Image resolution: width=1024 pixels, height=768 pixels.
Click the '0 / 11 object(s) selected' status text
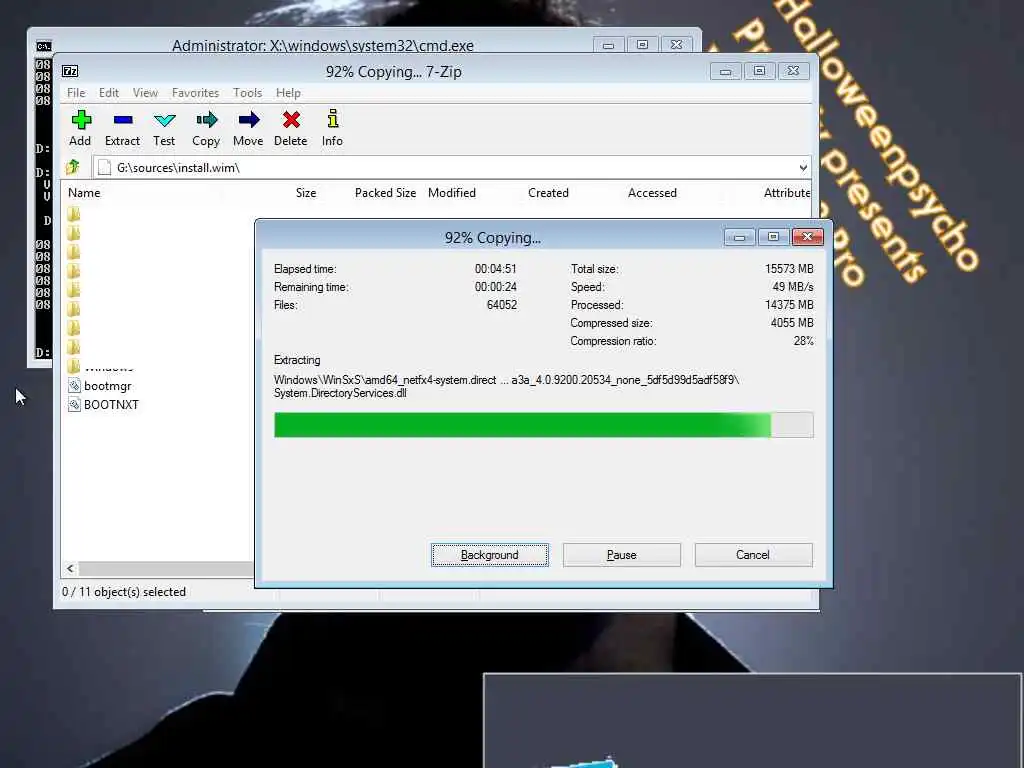pos(124,592)
